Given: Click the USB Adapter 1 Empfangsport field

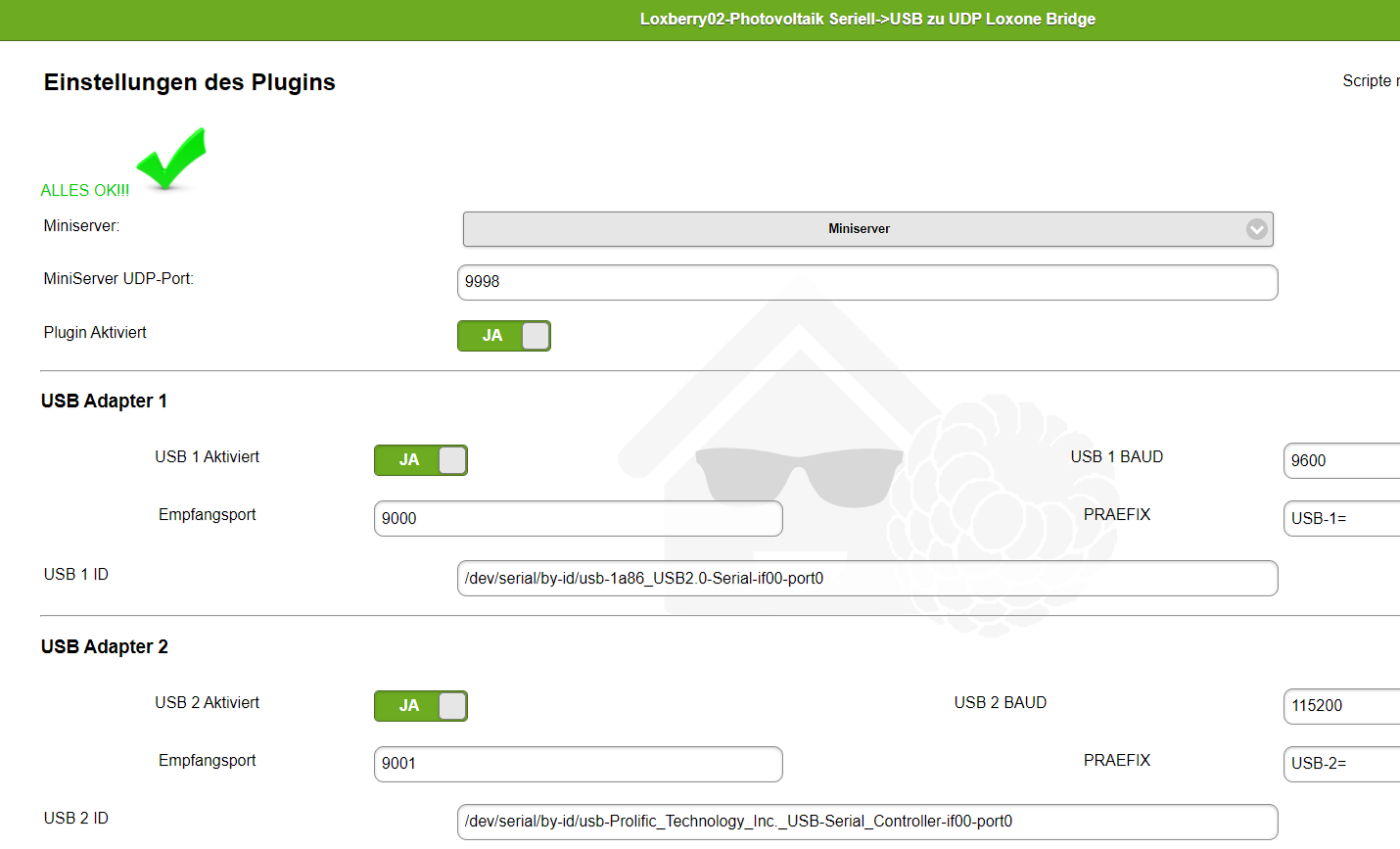Looking at the screenshot, I should [579, 518].
